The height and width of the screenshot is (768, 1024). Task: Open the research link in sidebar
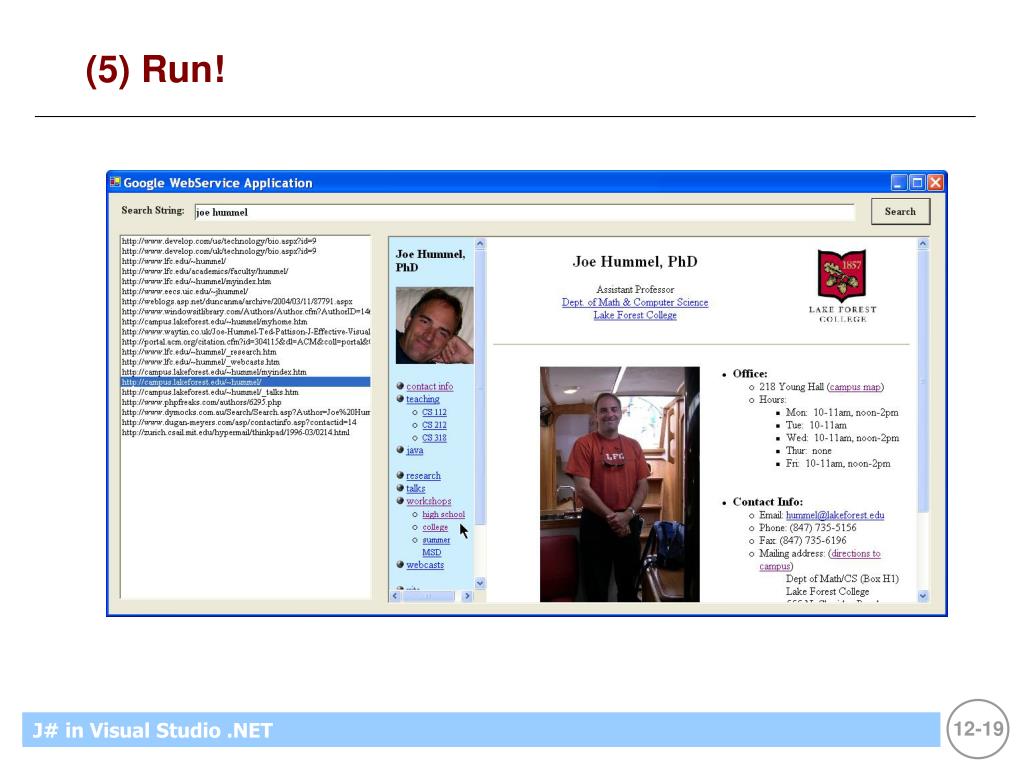point(423,476)
